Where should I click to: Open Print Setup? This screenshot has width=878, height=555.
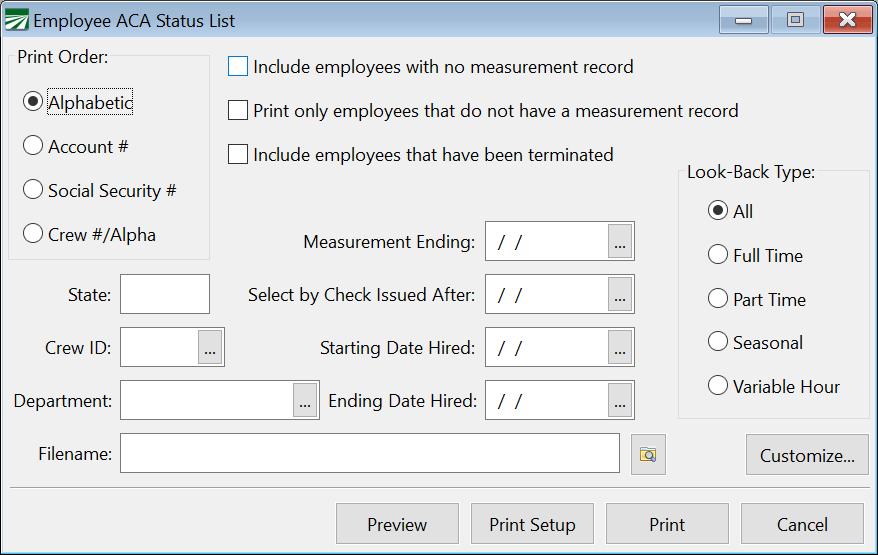pyautogui.click(x=532, y=524)
